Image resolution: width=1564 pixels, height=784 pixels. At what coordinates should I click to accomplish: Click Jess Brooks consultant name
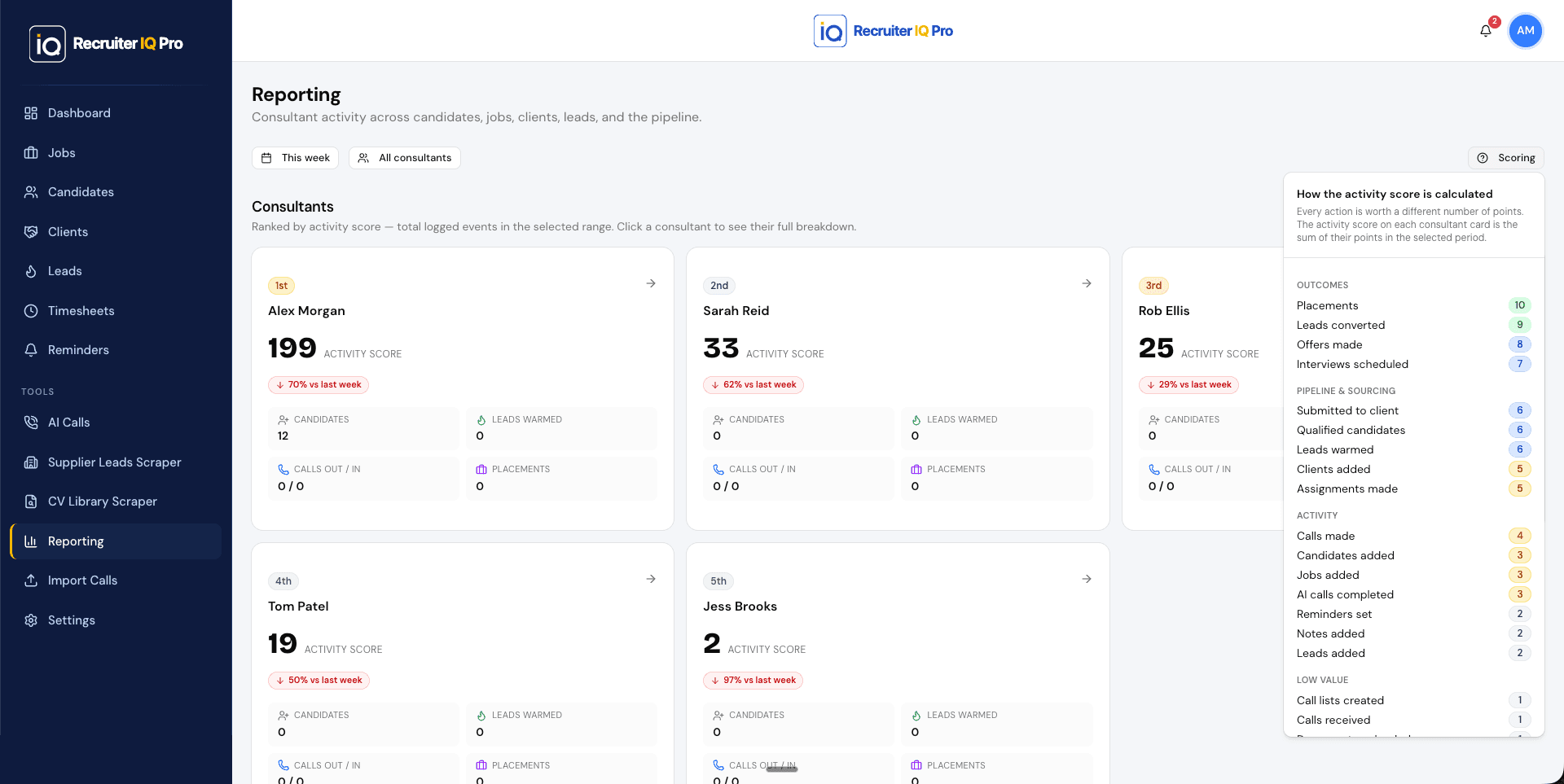pyautogui.click(x=740, y=607)
